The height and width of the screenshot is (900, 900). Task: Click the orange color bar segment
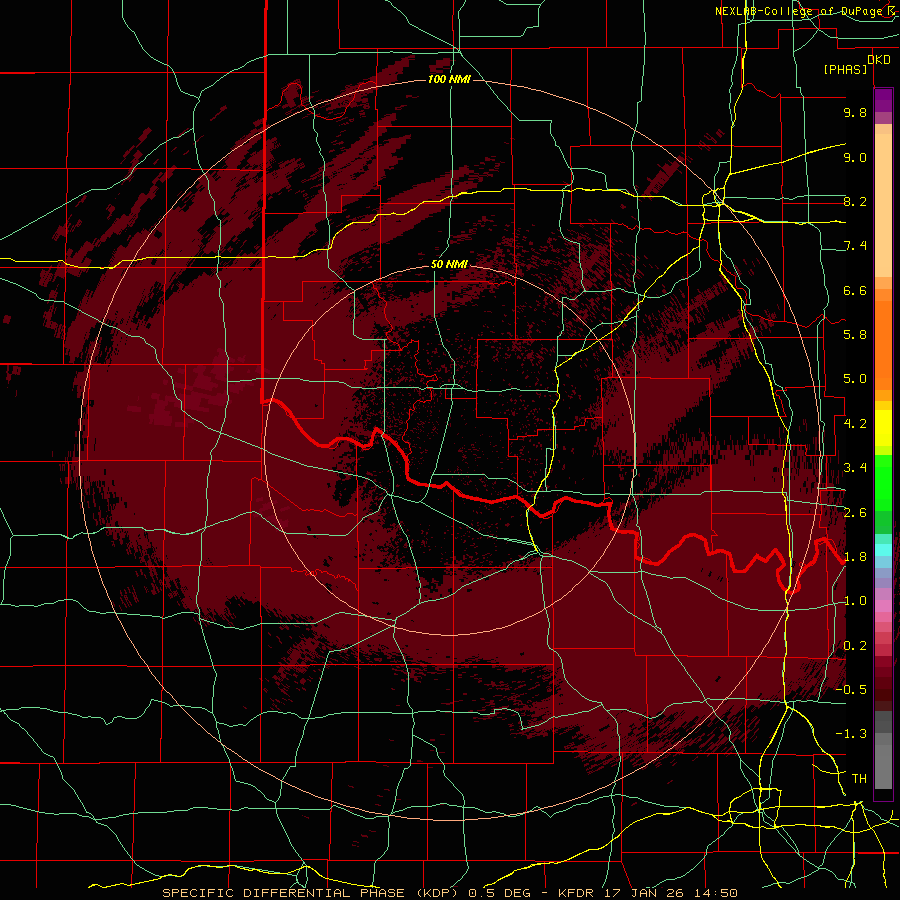point(883,344)
